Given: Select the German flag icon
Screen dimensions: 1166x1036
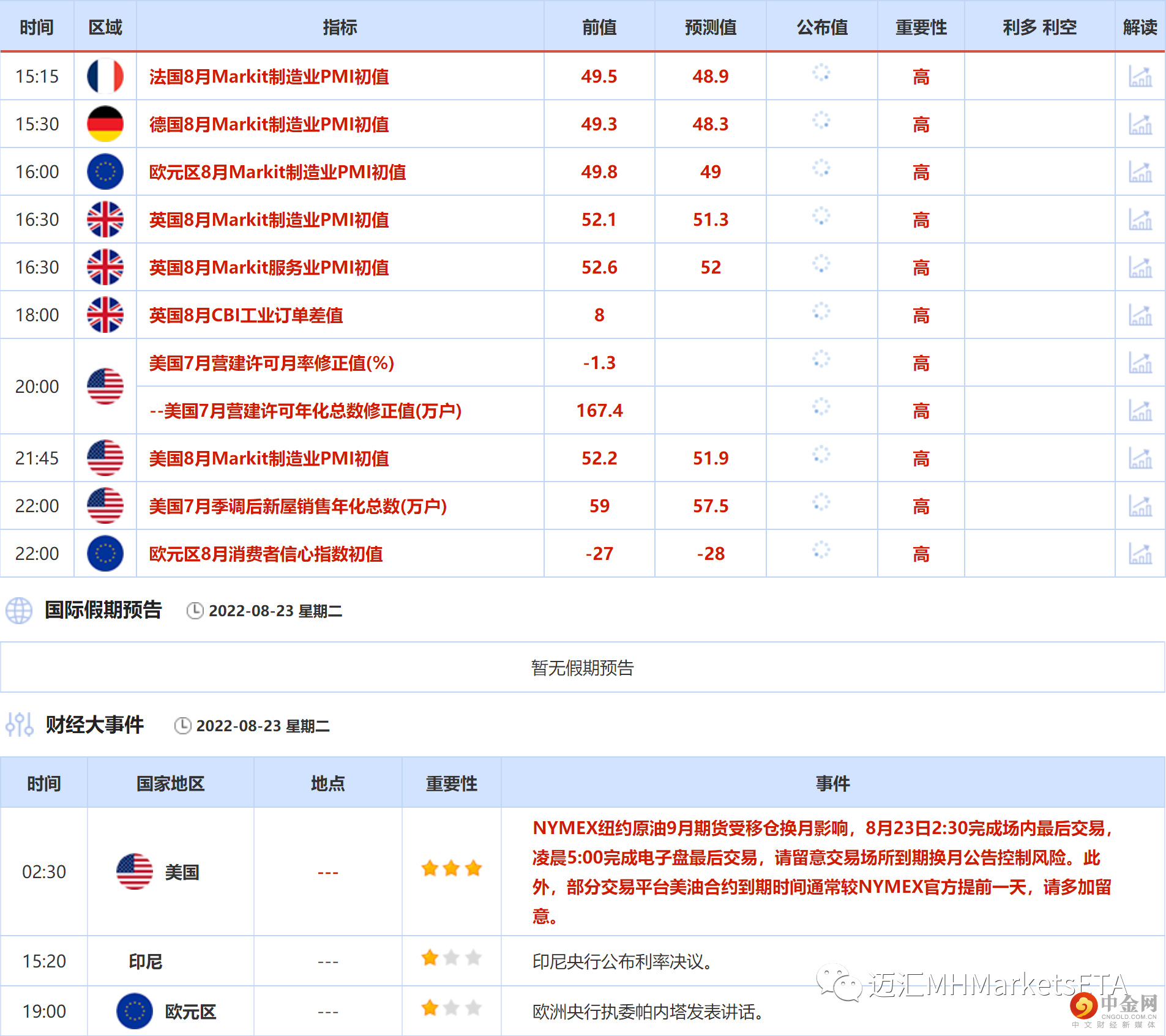Looking at the screenshot, I should point(105,124).
